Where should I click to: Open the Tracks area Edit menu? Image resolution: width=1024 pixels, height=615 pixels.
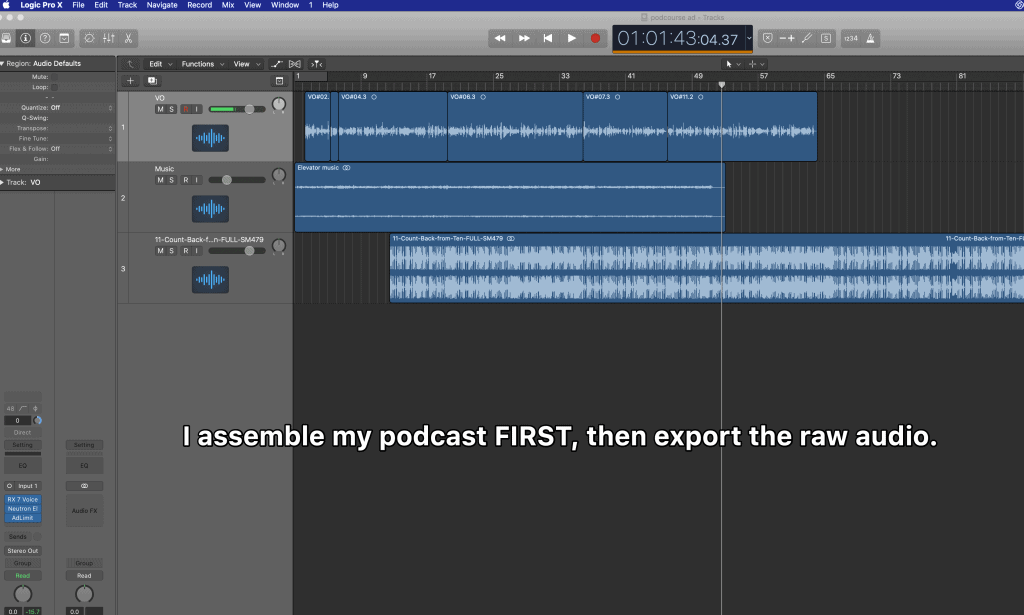[x=160, y=64]
